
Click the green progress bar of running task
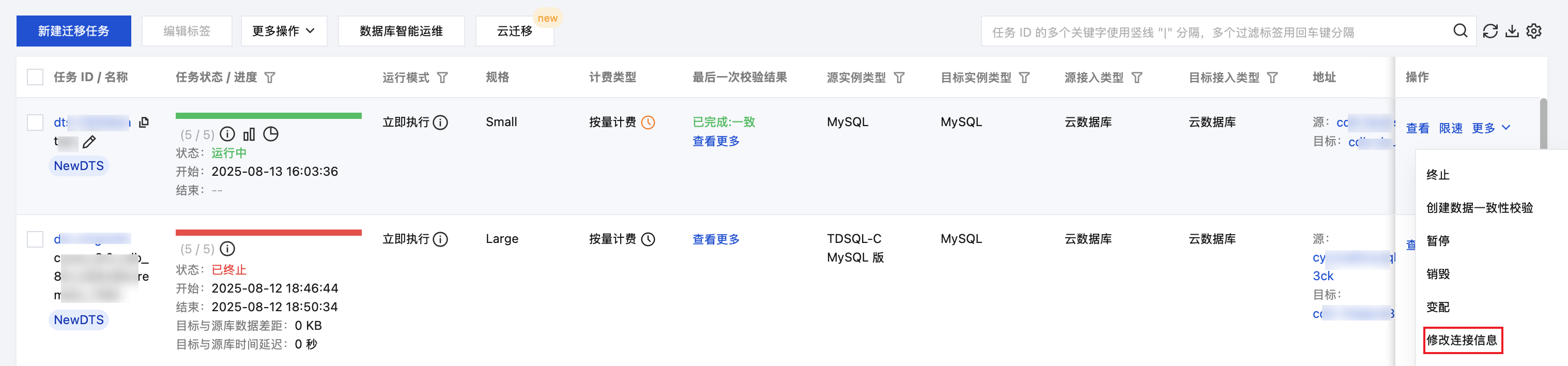[x=268, y=116]
